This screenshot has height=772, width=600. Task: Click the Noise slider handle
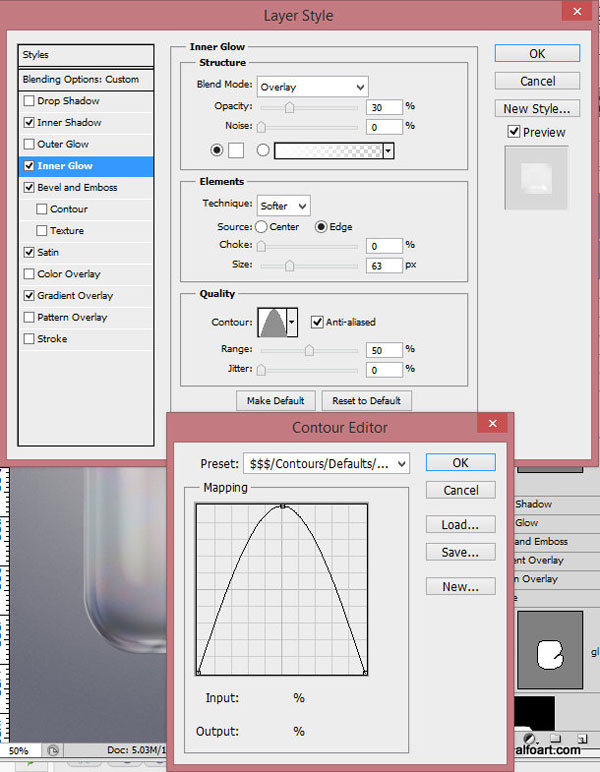(261, 127)
